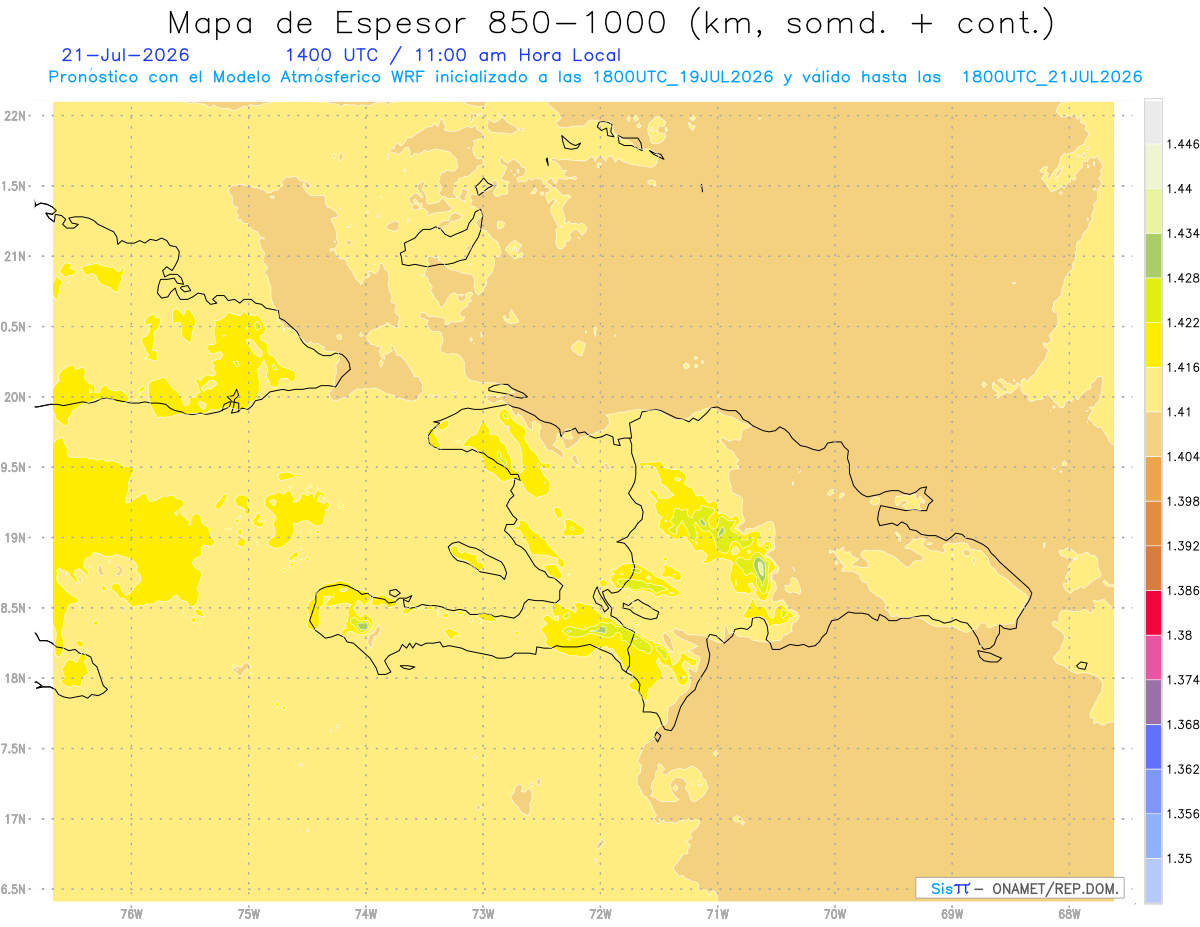The image size is (1200, 927).
Task: Click the green legend segment between 1.428 and 1.434
Action: 1153,256
